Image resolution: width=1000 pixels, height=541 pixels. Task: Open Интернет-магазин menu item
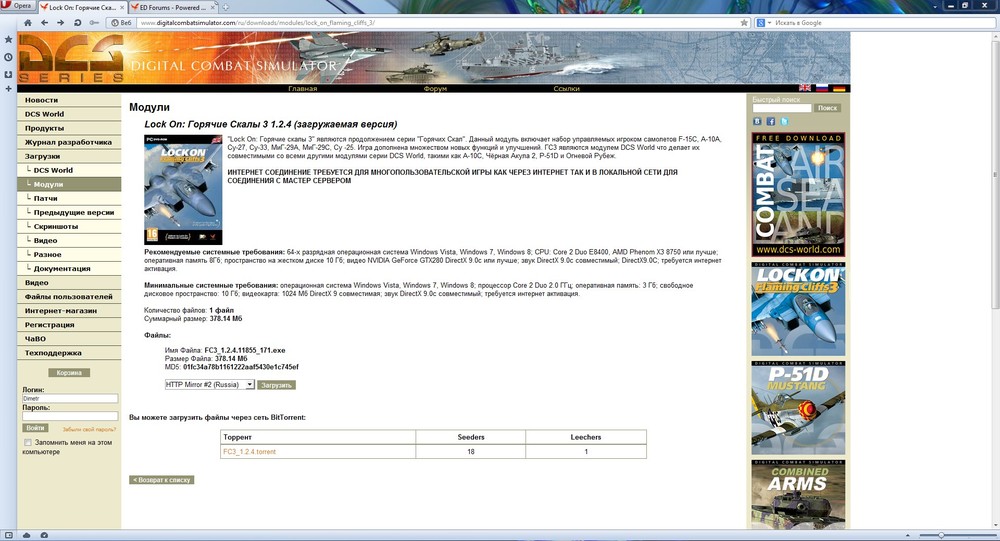coord(70,311)
